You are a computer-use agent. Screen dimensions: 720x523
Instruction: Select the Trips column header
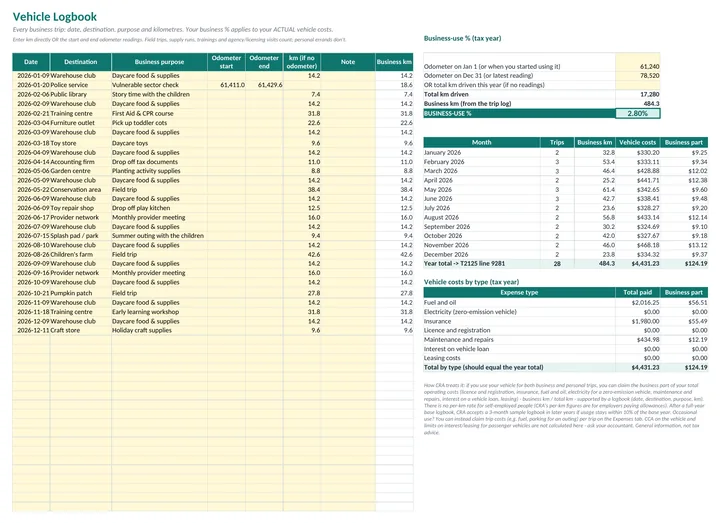(557, 142)
